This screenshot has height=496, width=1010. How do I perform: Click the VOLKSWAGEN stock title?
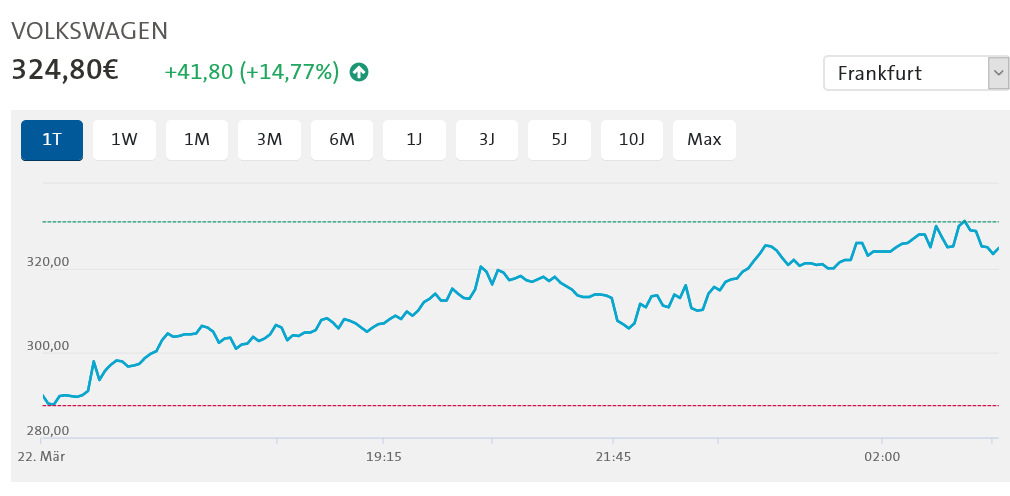point(89,31)
